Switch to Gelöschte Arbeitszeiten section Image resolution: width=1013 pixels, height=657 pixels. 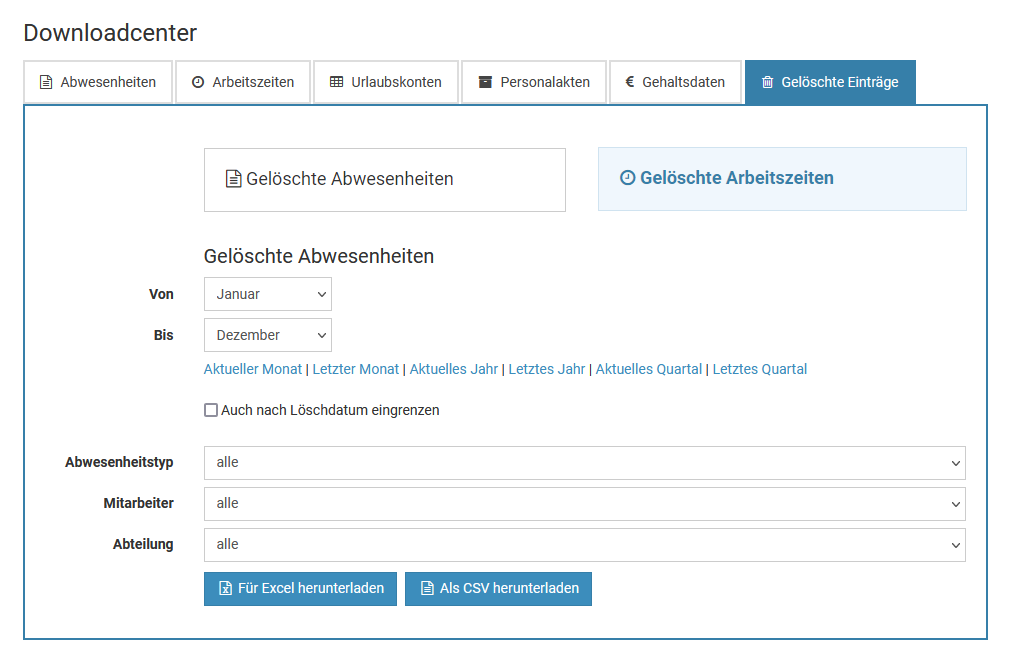782,179
